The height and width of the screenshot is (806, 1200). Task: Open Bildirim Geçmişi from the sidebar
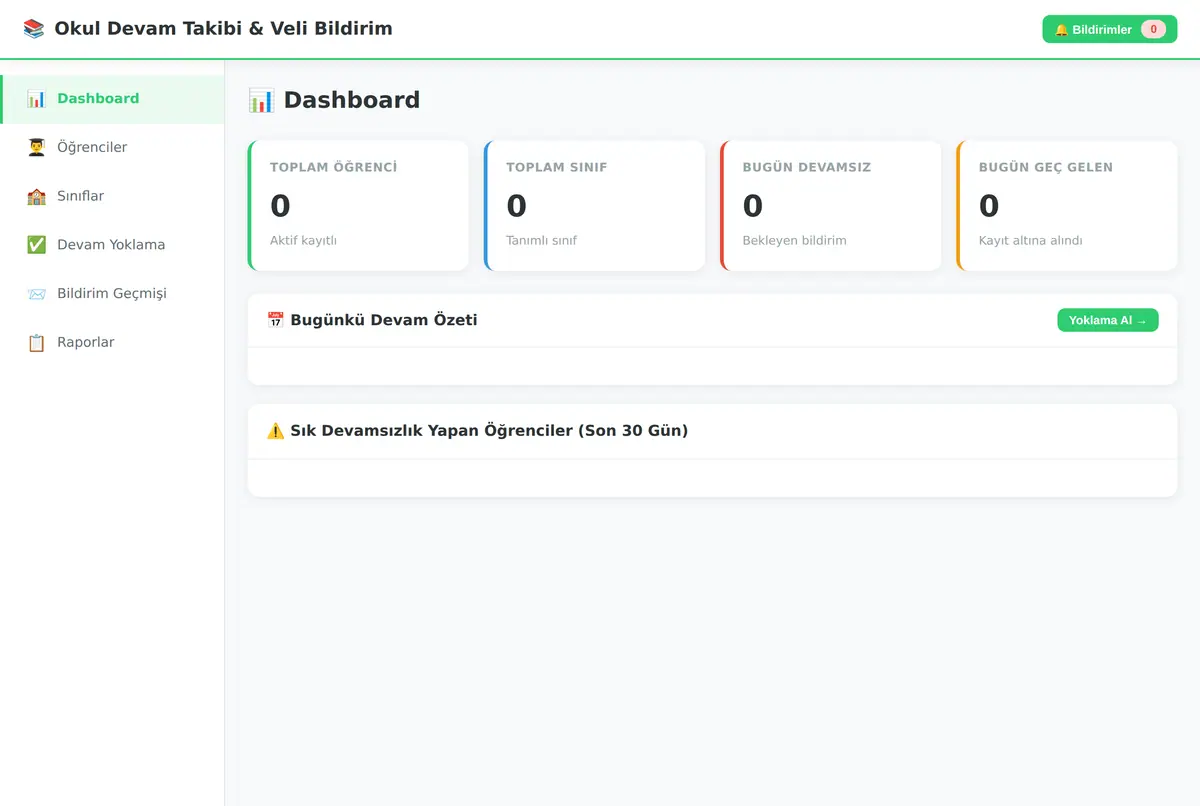tap(112, 294)
